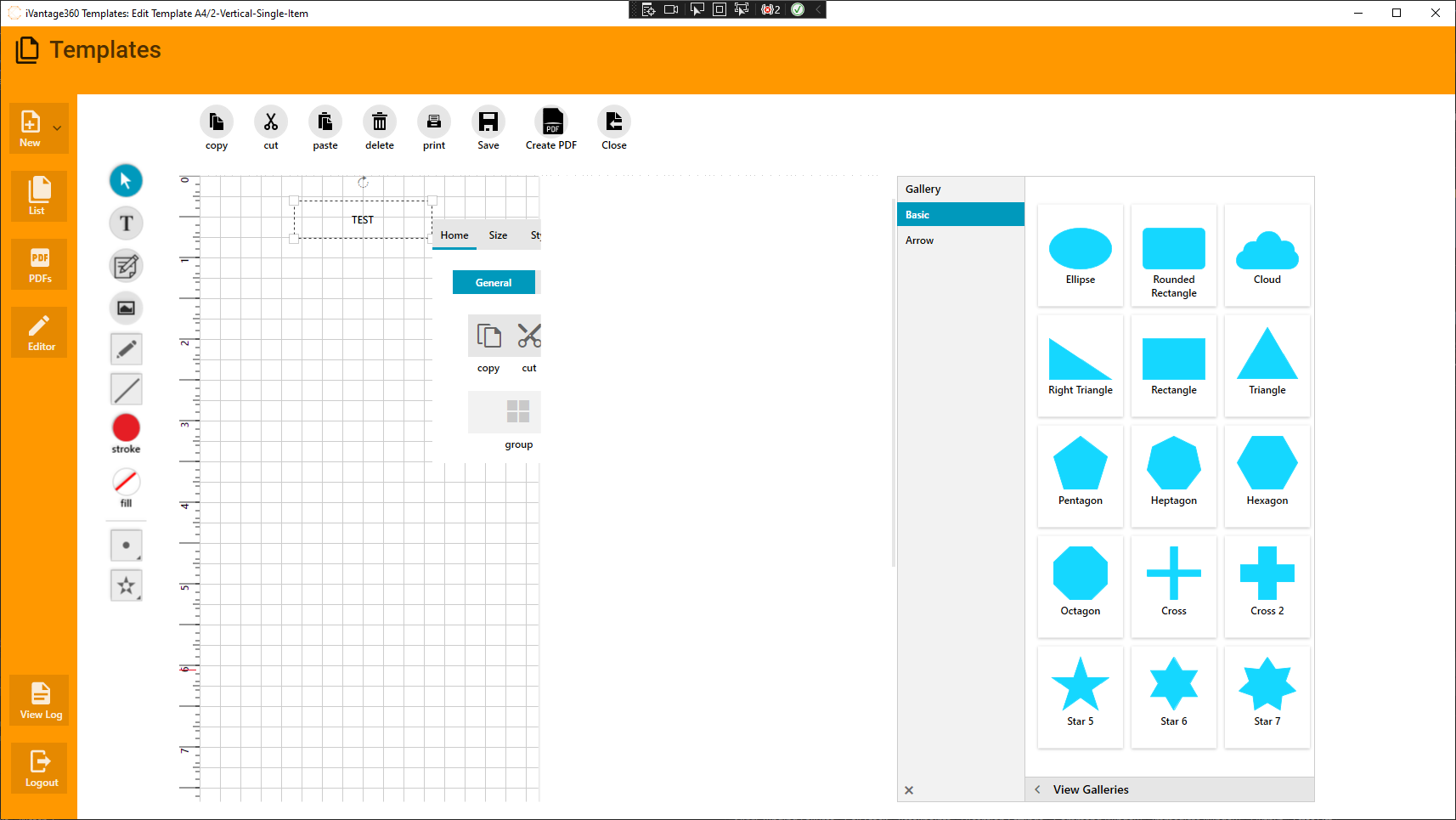
Task: Close the template editor via Close icon
Action: pos(614,122)
